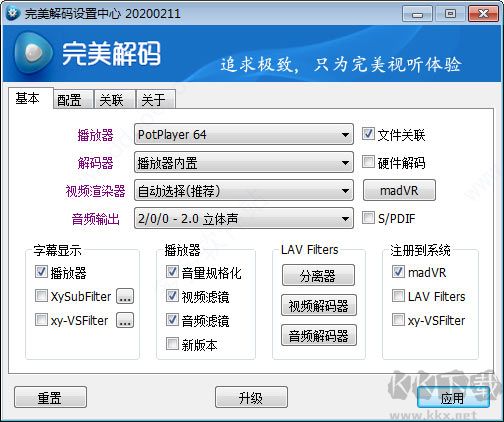
Task: Maximize the settings window
Action: click(450, 14)
